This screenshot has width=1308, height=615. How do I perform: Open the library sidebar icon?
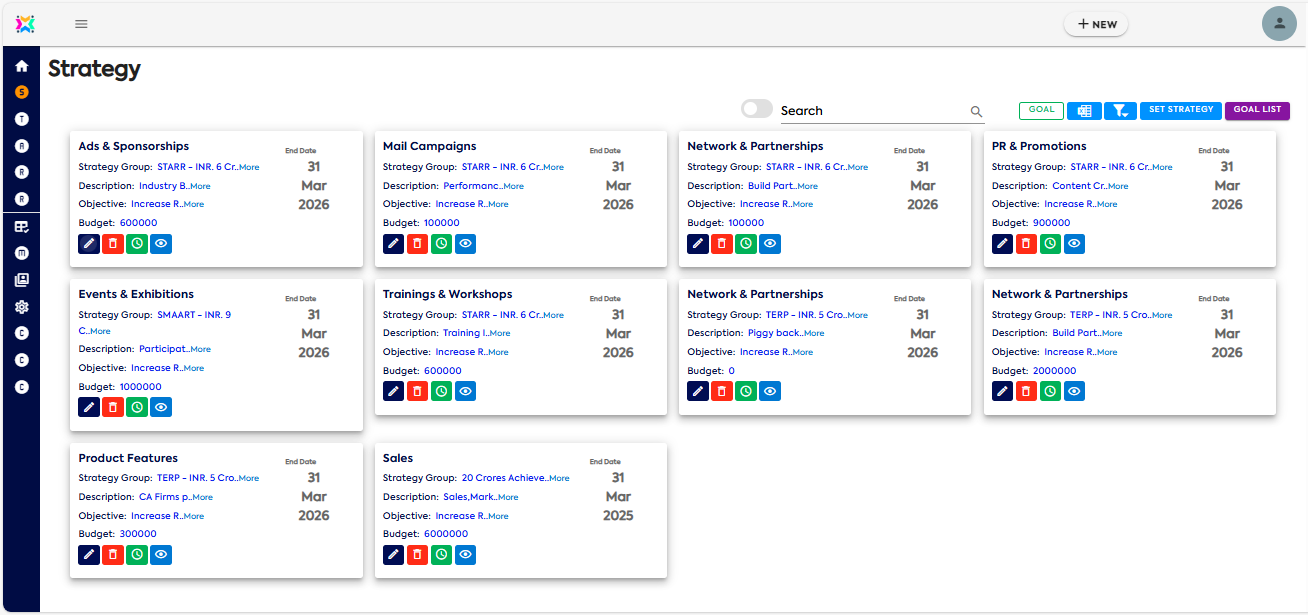pos(22,280)
